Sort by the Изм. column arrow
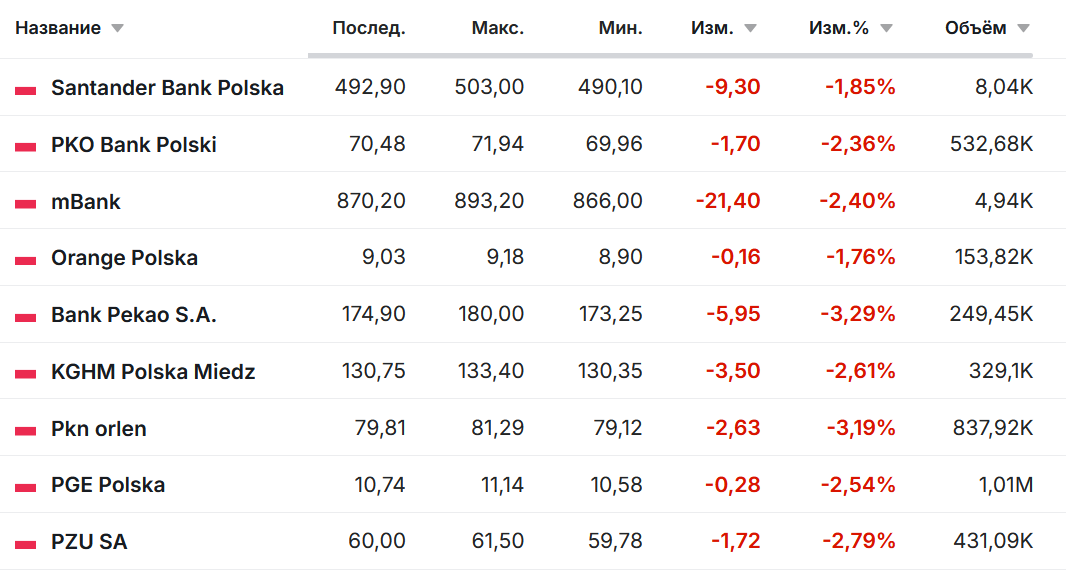Screen dimensions: 1066x581 [749, 29]
